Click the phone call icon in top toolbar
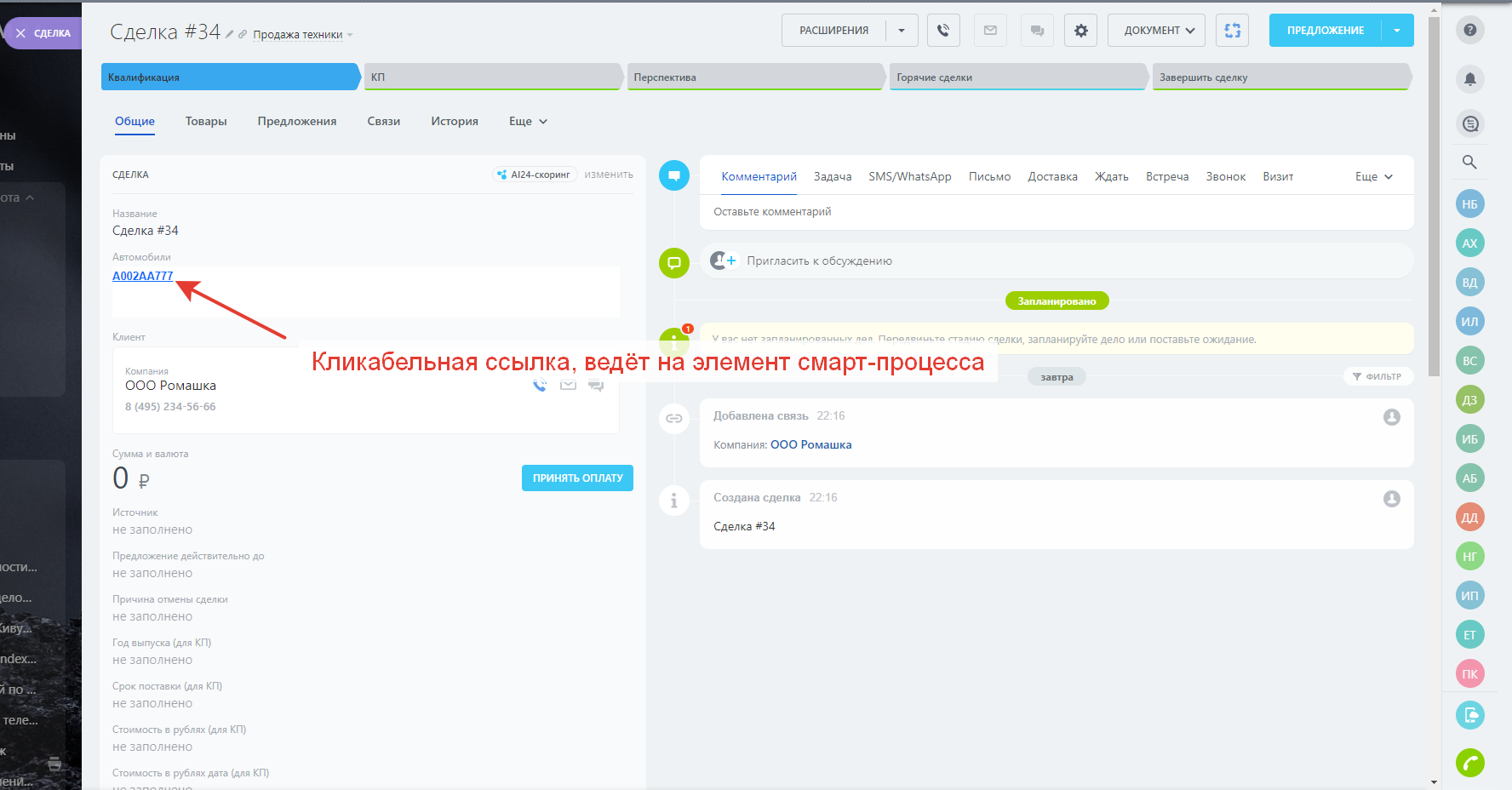This screenshot has width=1512, height=790. click(943, 31)
